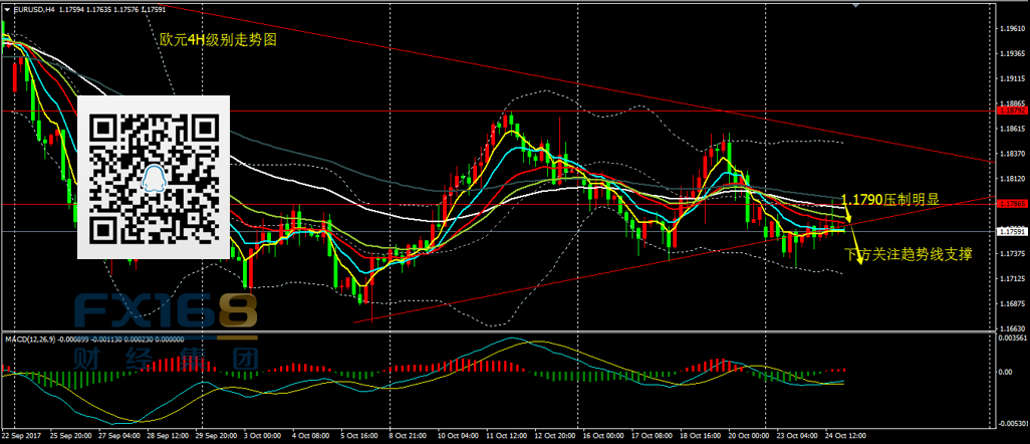Click the 1.19610 price scale label
1030x444 pixels.
point(1012,29)
